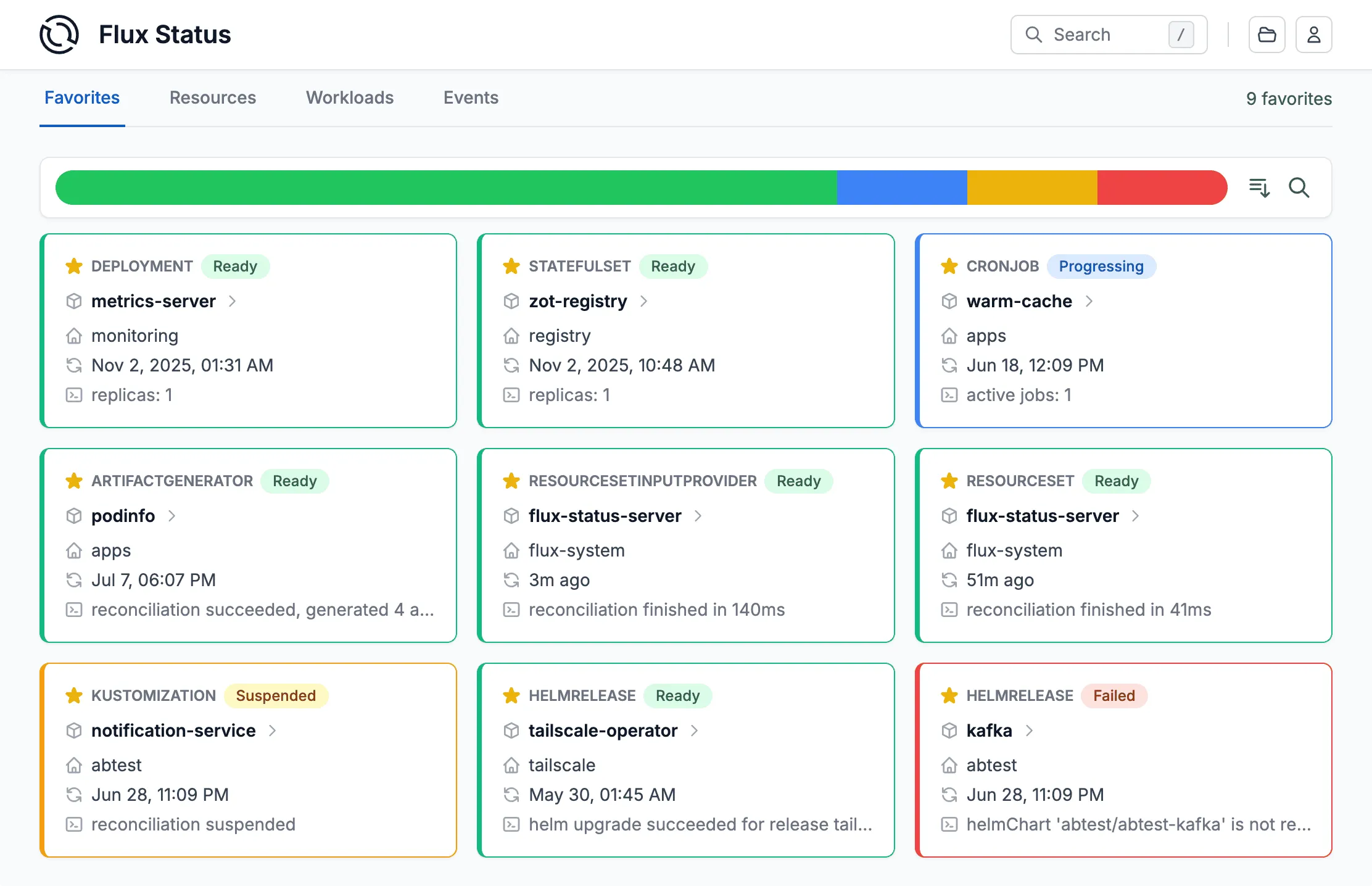This screenshot has height=886, width=1372.
Task: Click the 9 favorites counter text
Action: (1289, 99)
